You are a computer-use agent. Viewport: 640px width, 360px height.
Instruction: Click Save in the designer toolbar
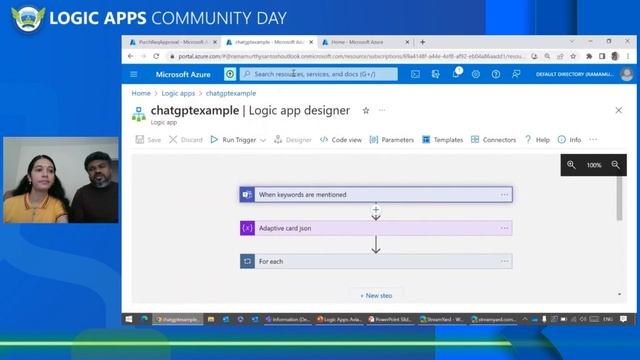tap(148, 140)
